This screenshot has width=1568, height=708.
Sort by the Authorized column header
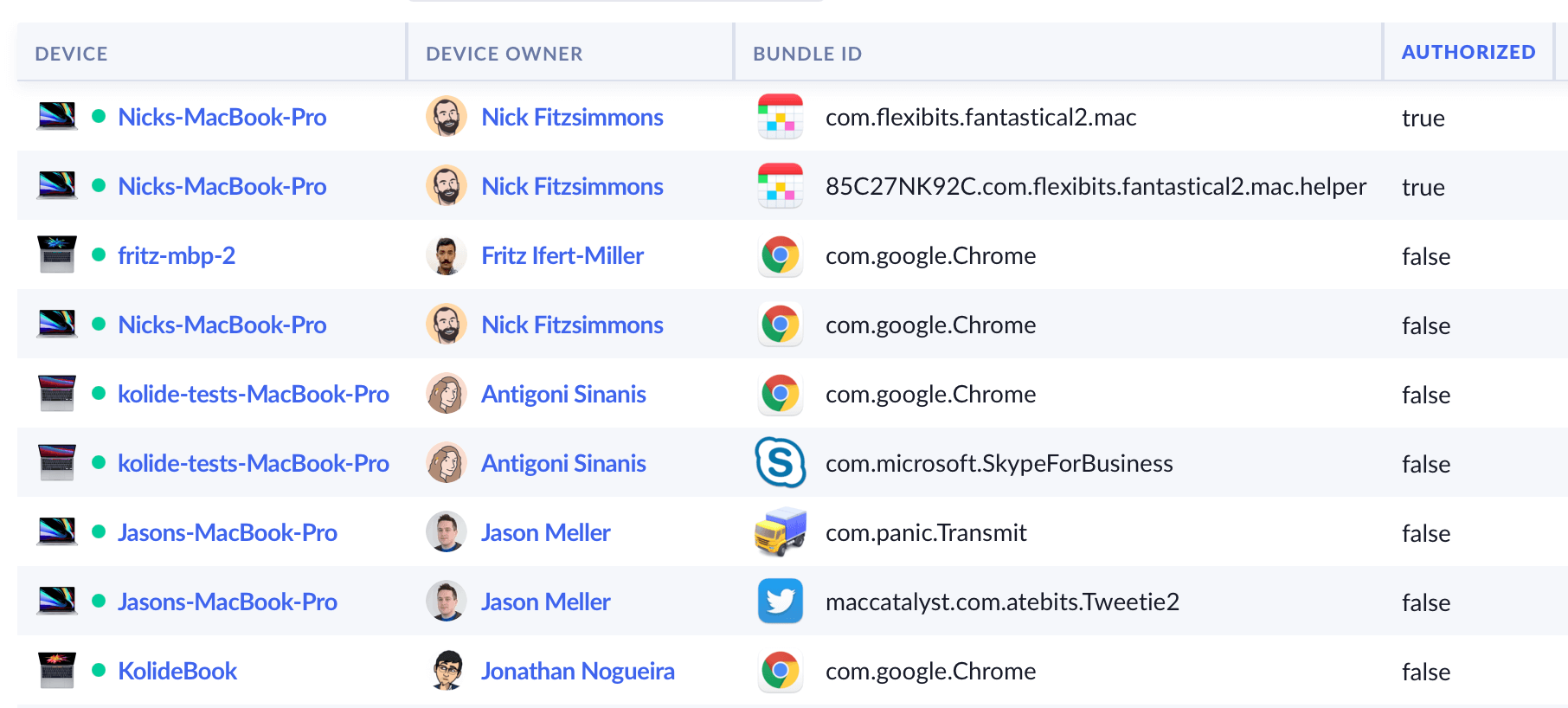1468,53
